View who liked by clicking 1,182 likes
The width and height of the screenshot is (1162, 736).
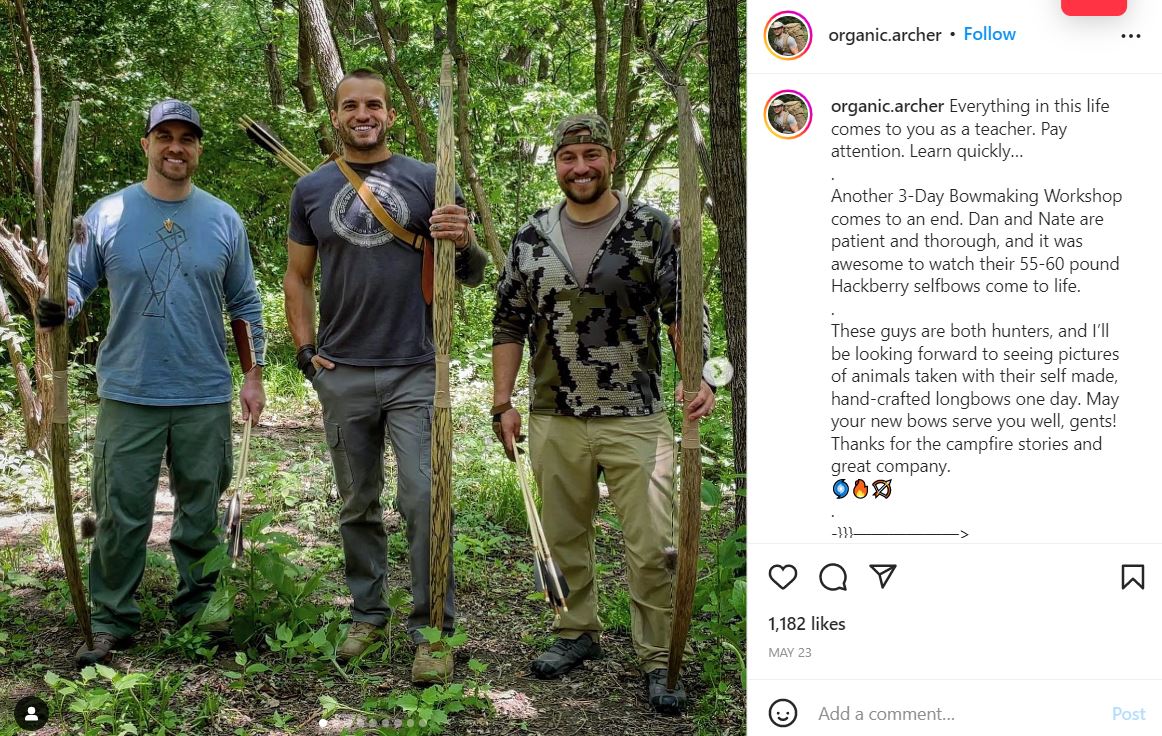pyautogui.click(x=807, y=623)
